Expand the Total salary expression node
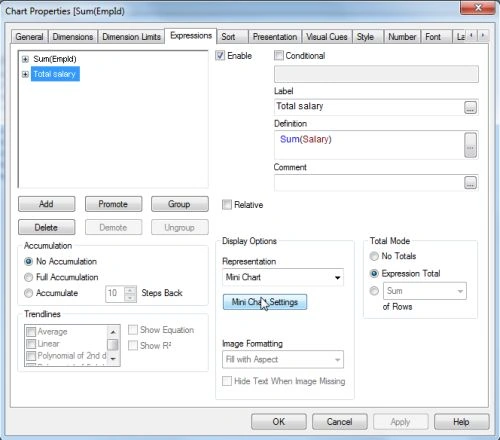Screen dimensions: 500x440 click(x=25, y=74)
